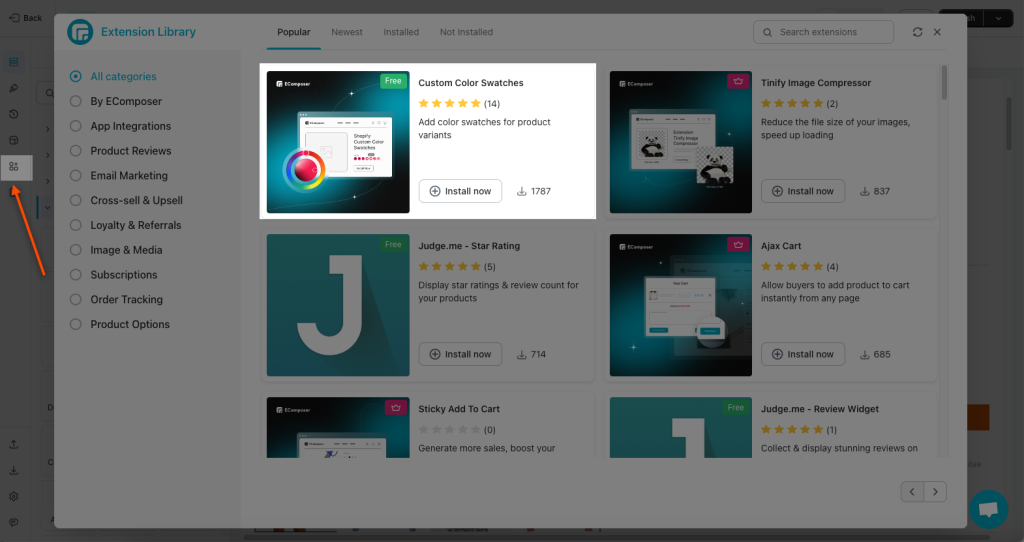Click the chat bubble icon at sidebar bottom
The height and width of the screenshot is (542, 1024).
click(14, 522)
